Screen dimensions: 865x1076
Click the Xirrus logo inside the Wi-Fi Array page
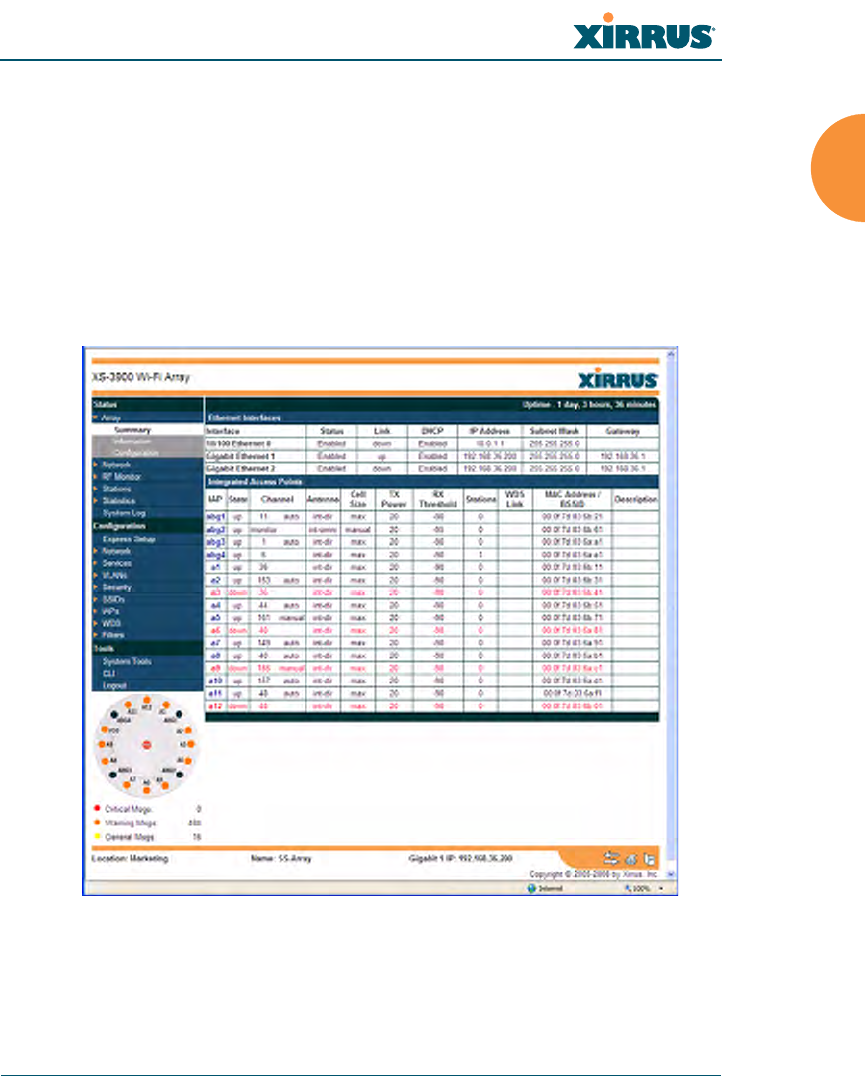pos(618,379)
